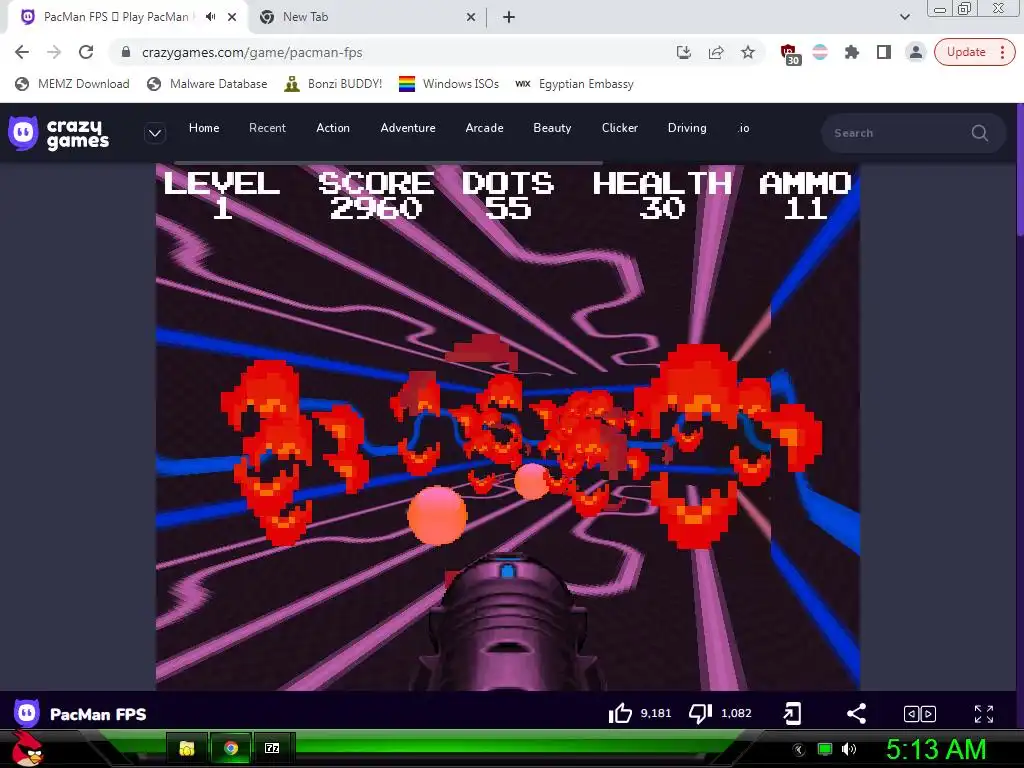The width and height of the screenshot is (1024, 768).
Task: Show hidden tray icons arrow
Action: coord(799,749)
